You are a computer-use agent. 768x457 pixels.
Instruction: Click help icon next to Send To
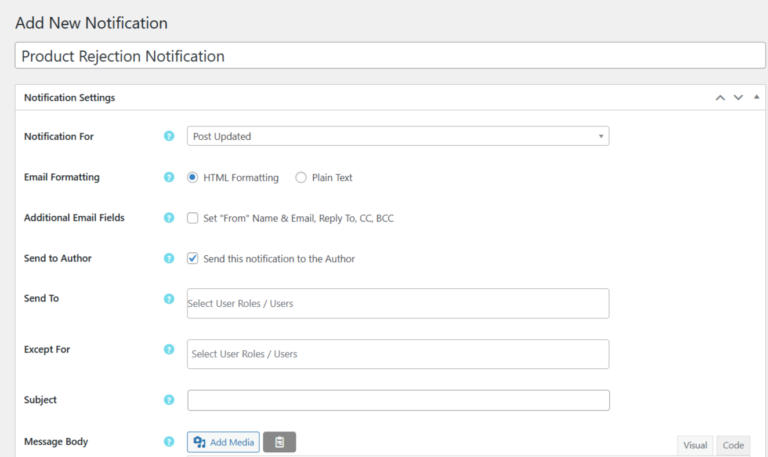(169, 298)
